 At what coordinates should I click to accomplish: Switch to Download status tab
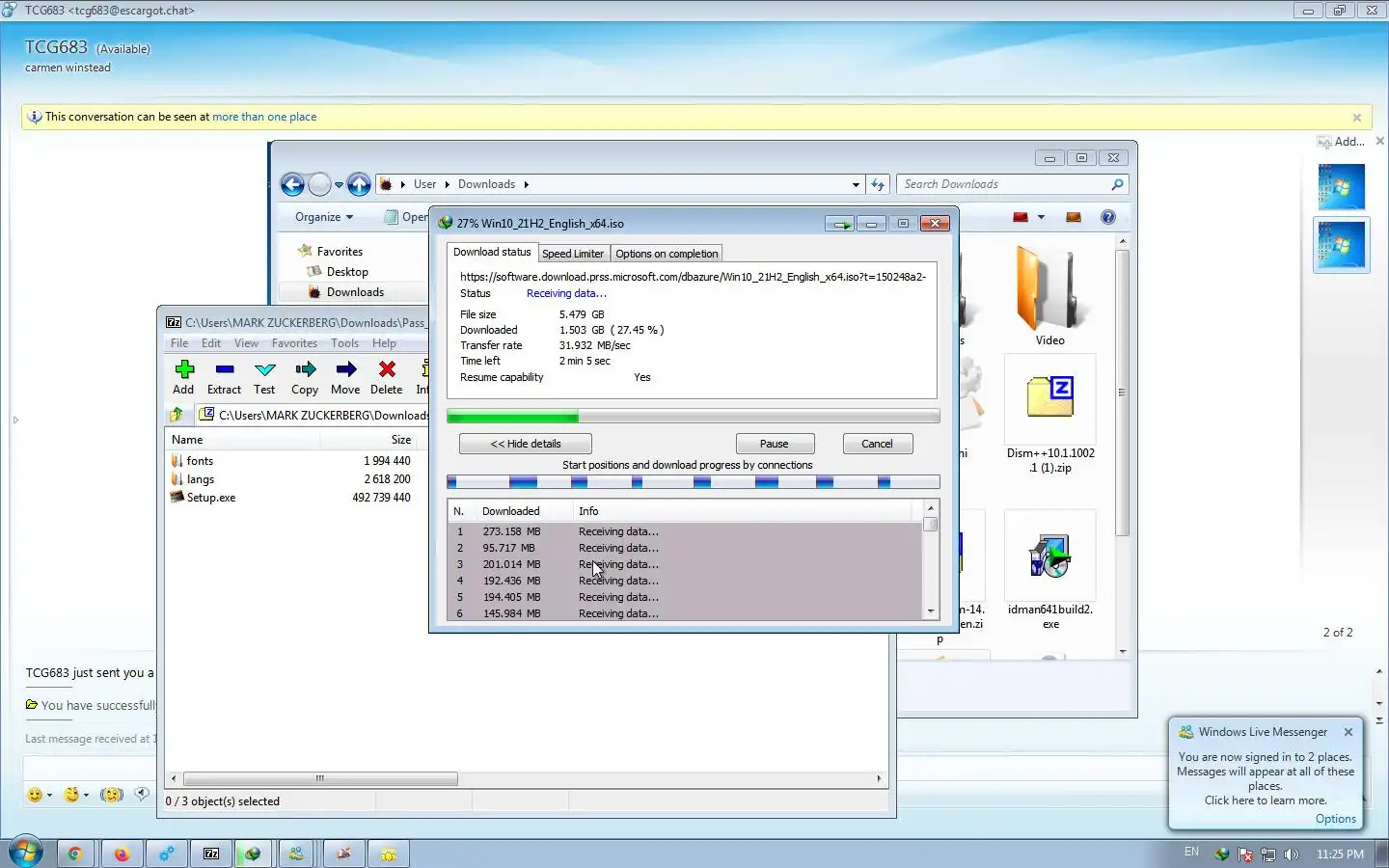click(x=492, y=252)
